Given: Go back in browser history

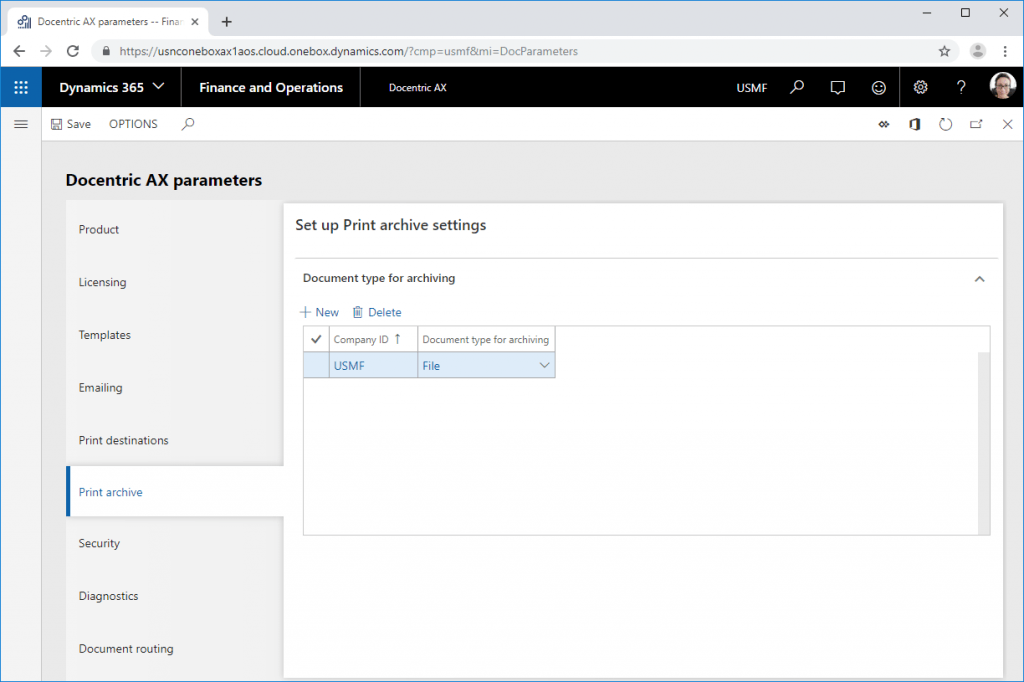Looking at the screenshot, I should coord(19,51).
